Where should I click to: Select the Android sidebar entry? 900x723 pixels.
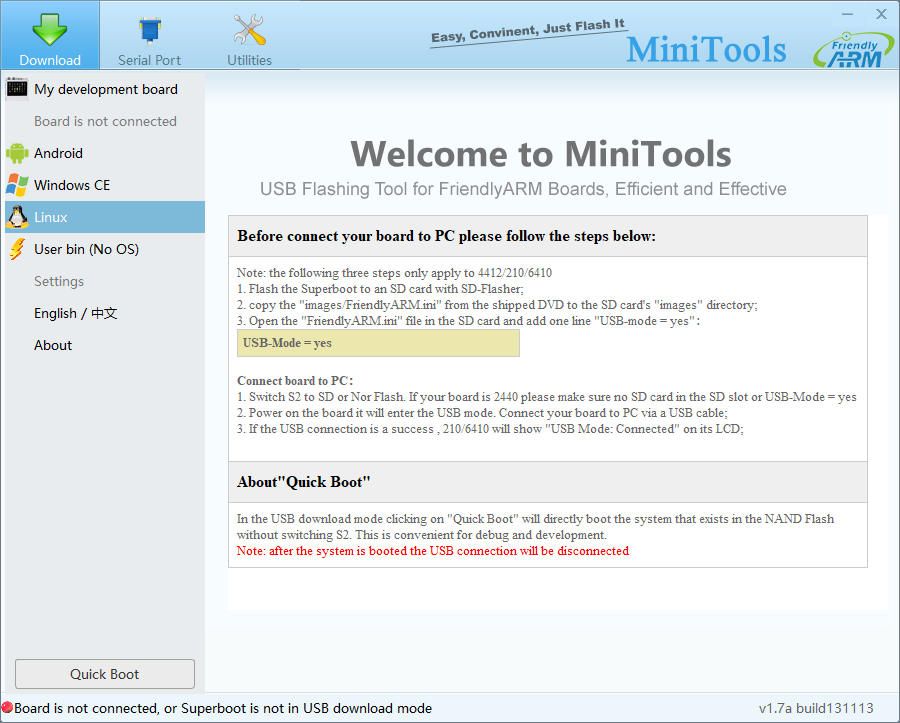[105, 153]
